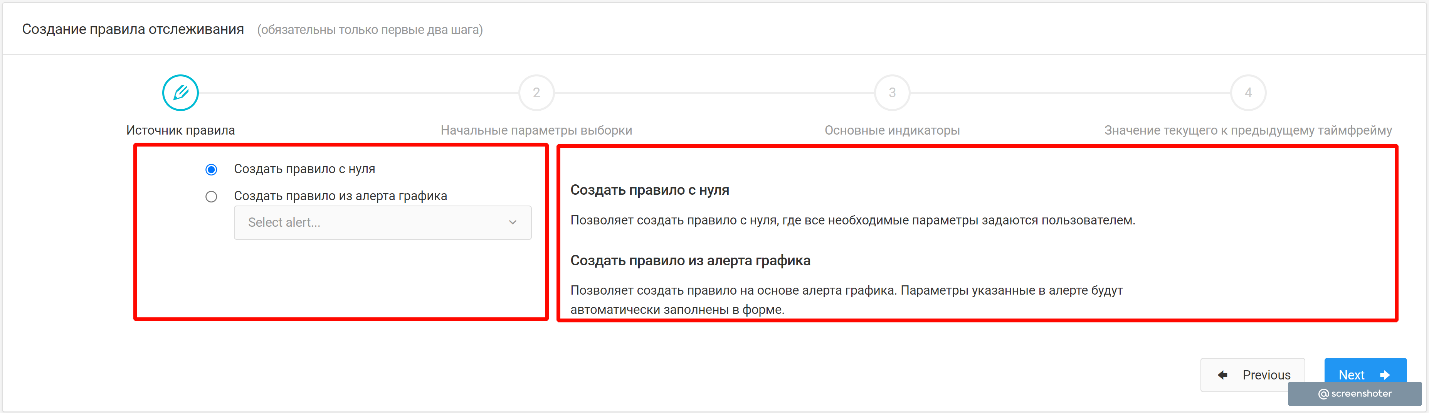Image resolution: width=1429 pixels, height=413 pixels.
Task: Click the pencil icon for step one
Action: 180,93
